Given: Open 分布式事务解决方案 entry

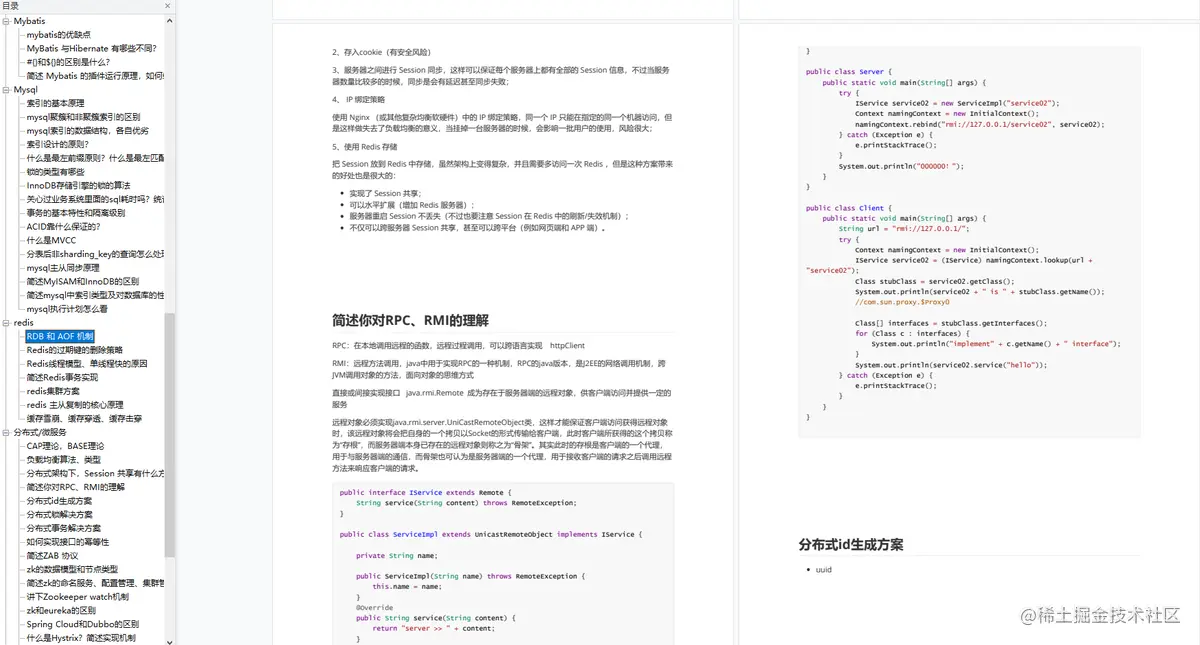Looking at the screenshot, I should tap(63, 528).
